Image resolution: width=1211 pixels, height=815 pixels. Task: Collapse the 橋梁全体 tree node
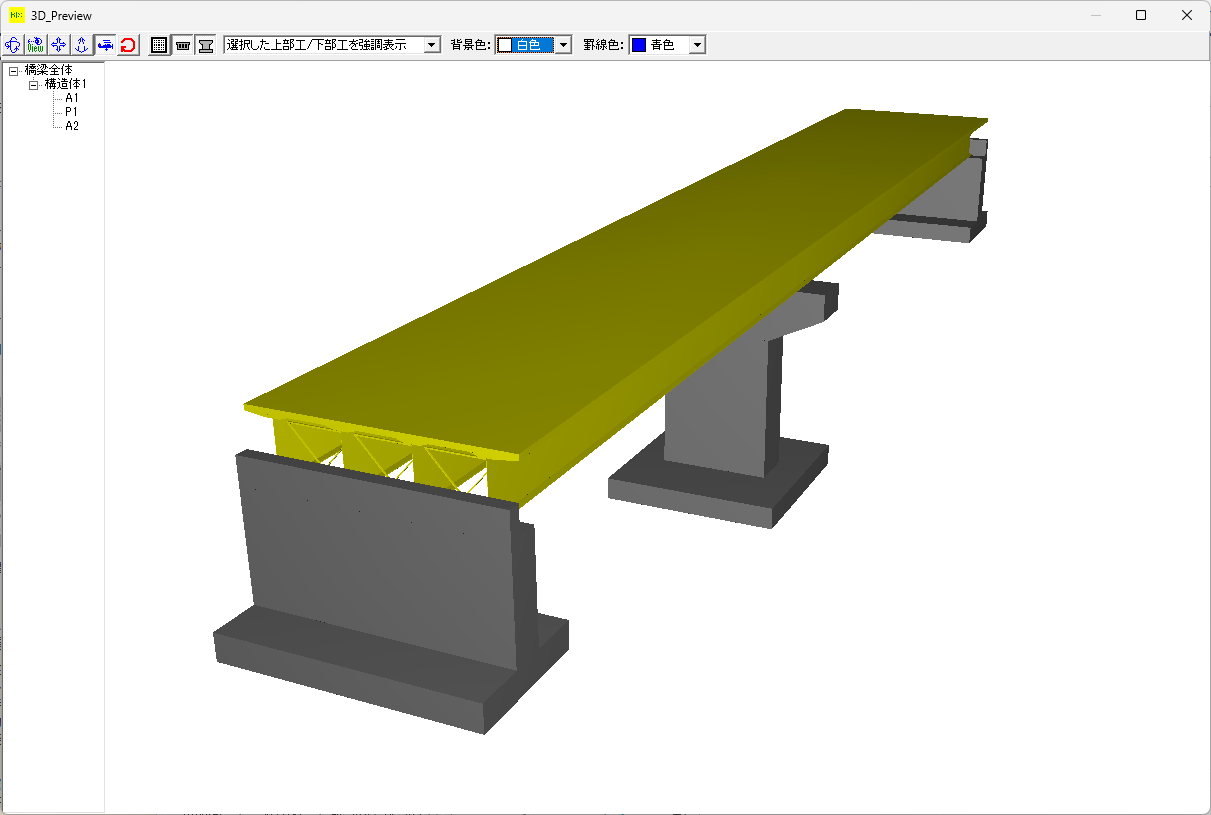point(14,70)
